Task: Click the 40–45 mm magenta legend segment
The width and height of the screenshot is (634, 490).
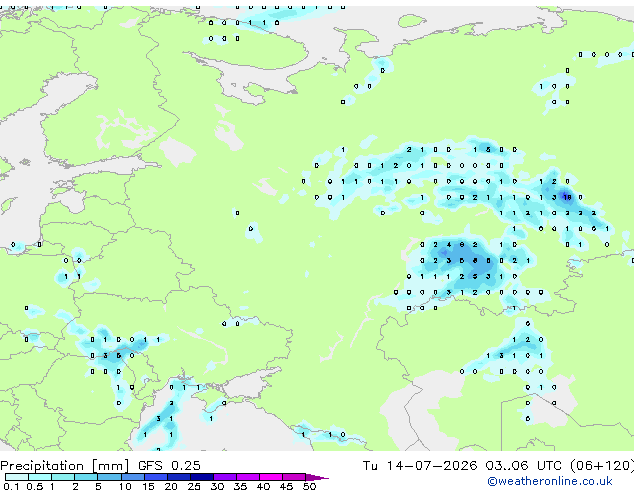Action: coord(271,477)
